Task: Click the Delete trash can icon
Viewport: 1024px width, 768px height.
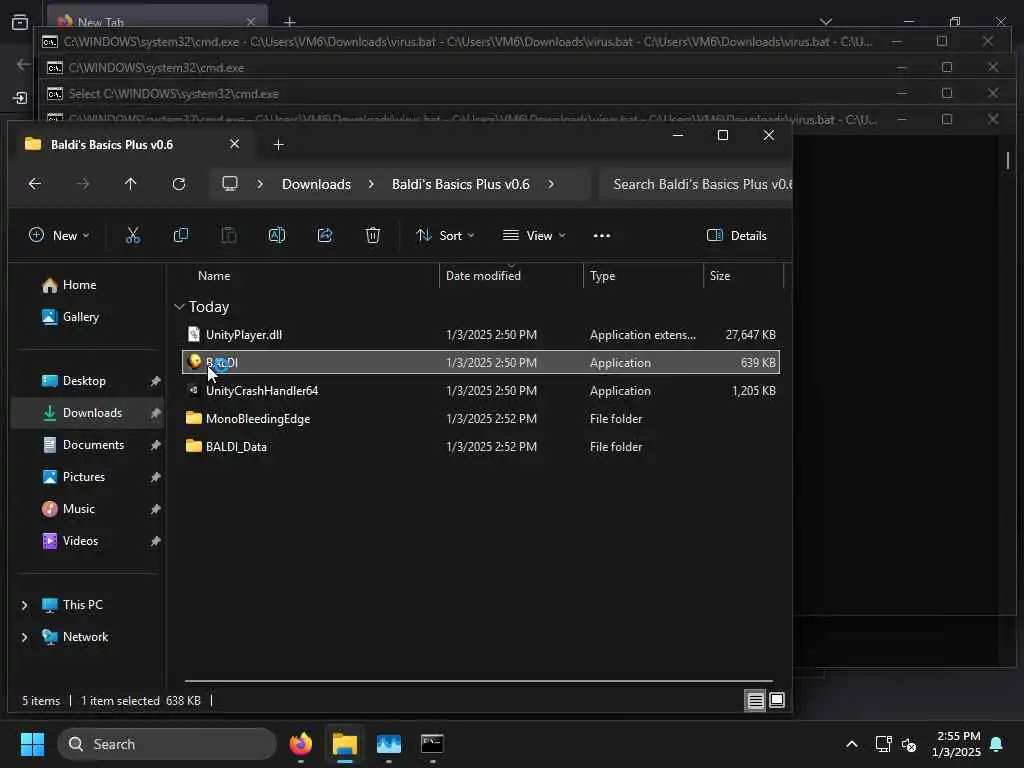Action: [x=372, y=236]
